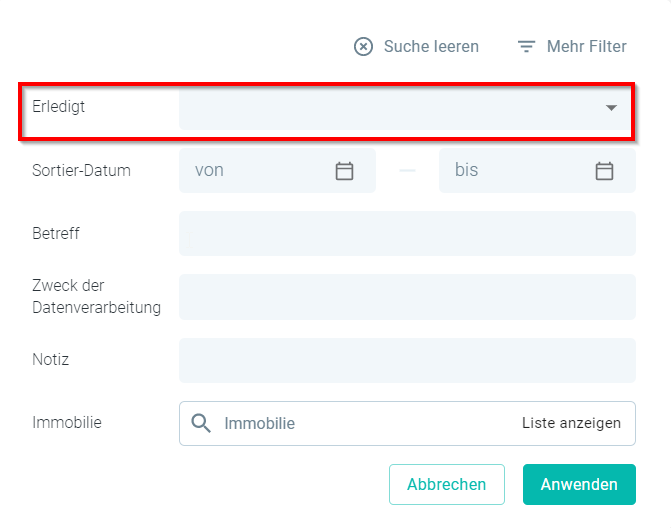Click the Sortier-Datum label

point(81,170)
